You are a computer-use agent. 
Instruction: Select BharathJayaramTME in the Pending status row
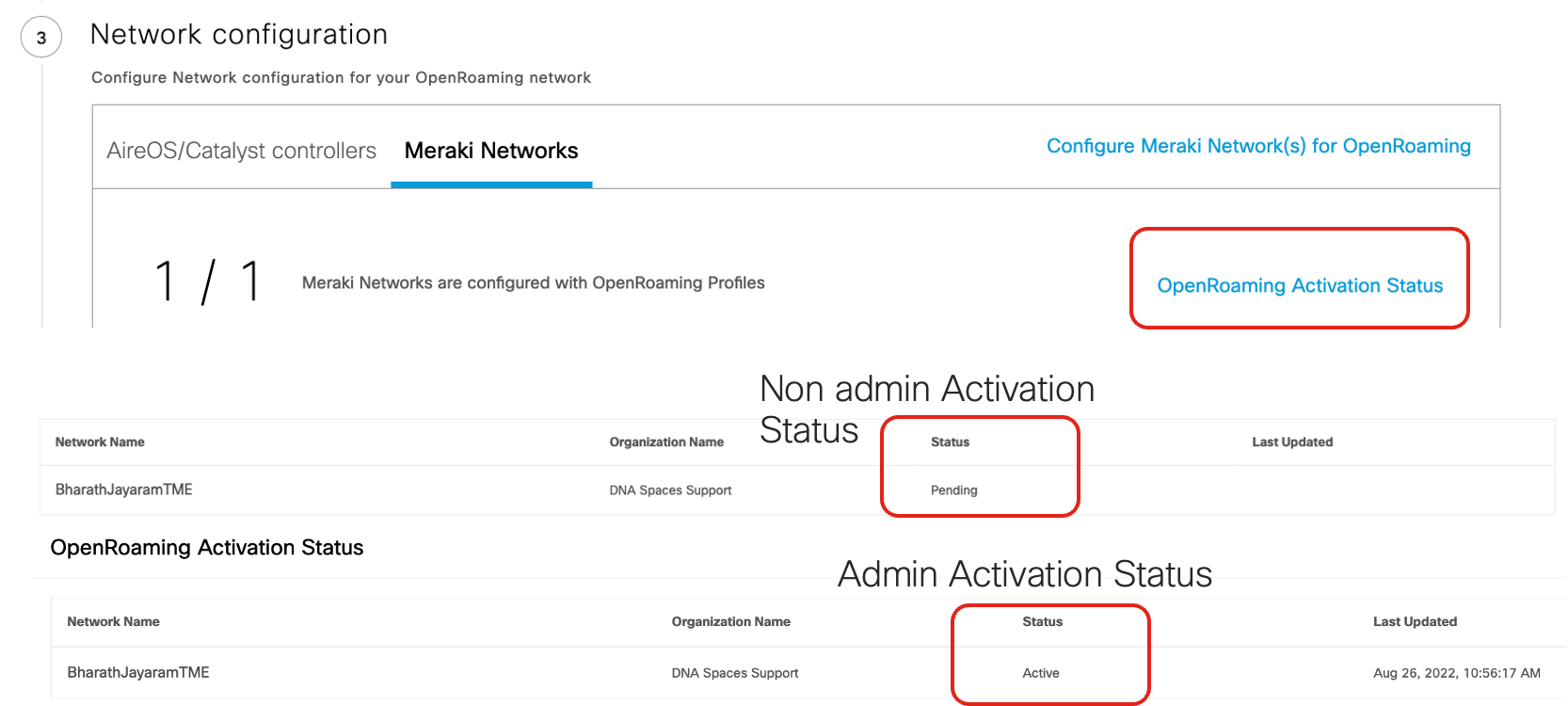[123, 489]
